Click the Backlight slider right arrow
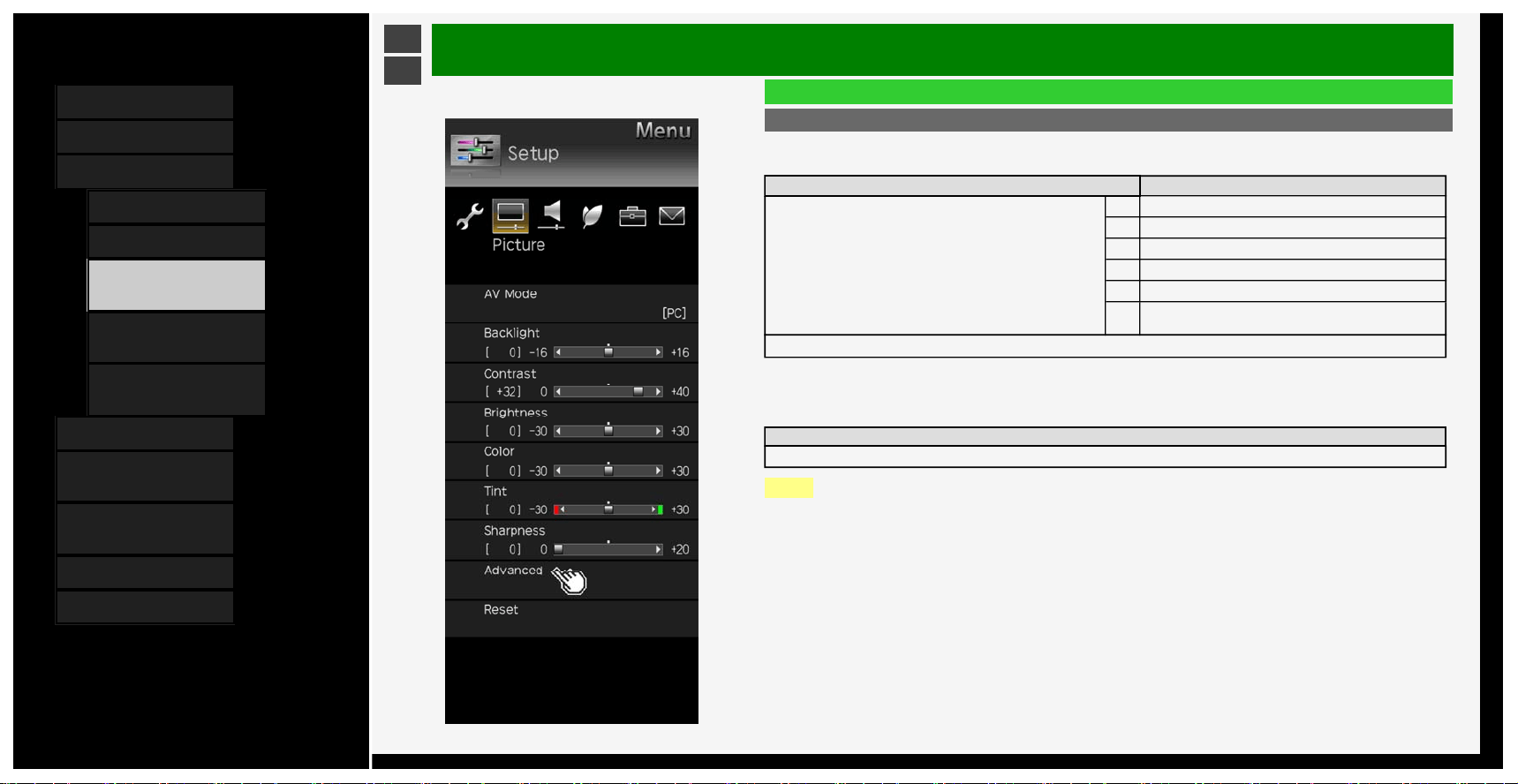Viewport: 1518px width, 784px height. point(658,352)
